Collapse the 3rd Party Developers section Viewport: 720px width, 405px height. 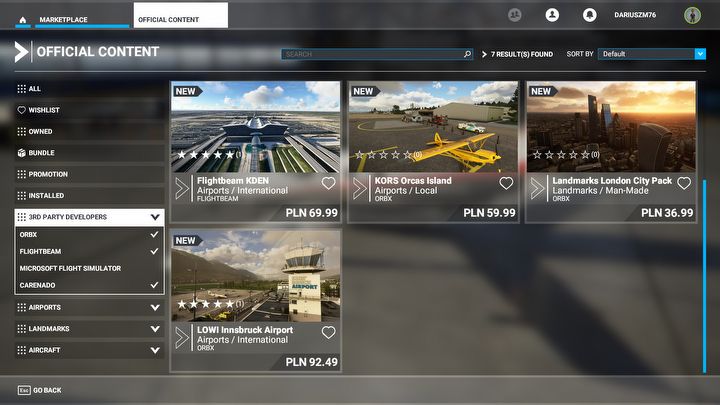point(89,217)
